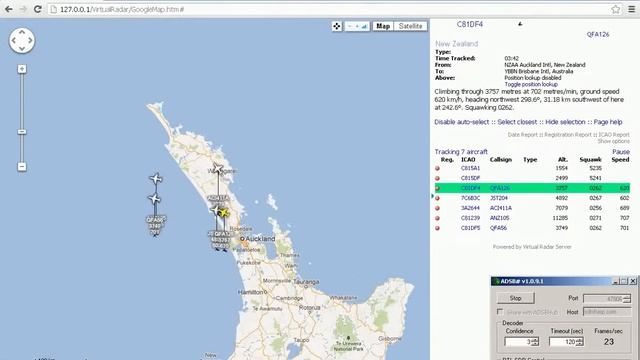Click Hide selection link
This screenshot has width=640, height=360.
565,122
